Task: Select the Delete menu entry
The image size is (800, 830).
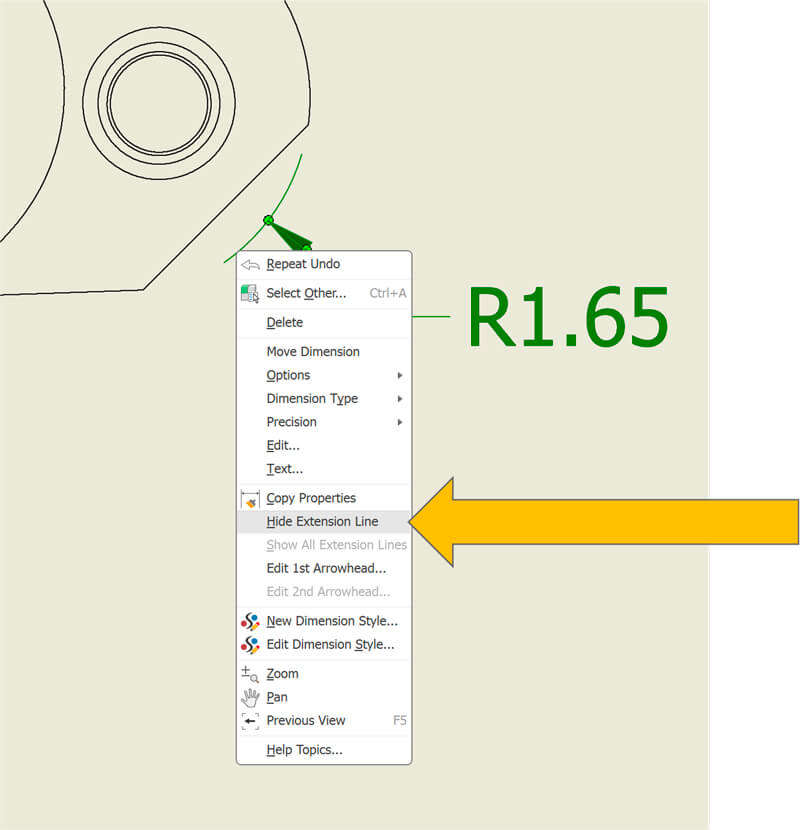Action: (324, 322)
